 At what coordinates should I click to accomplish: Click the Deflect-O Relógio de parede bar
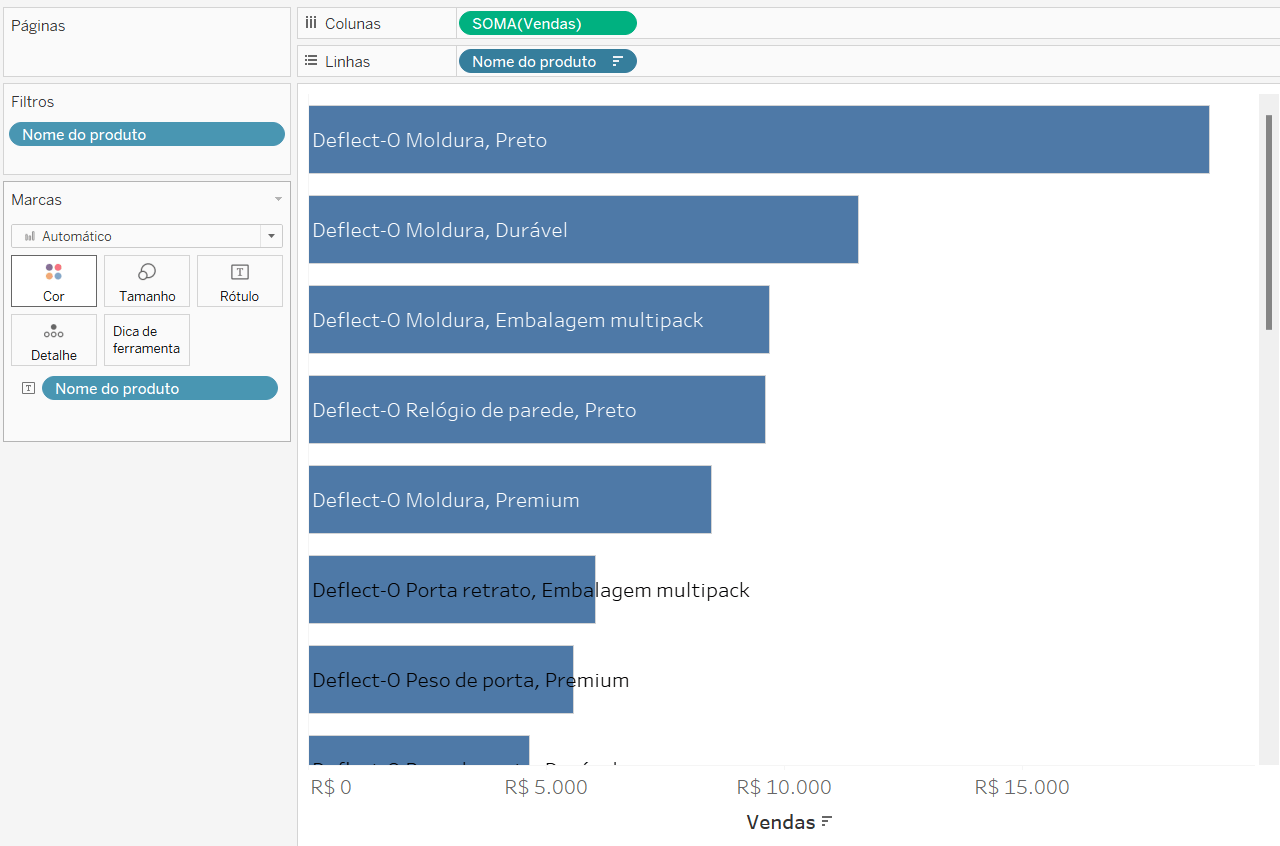pos(537,409)
